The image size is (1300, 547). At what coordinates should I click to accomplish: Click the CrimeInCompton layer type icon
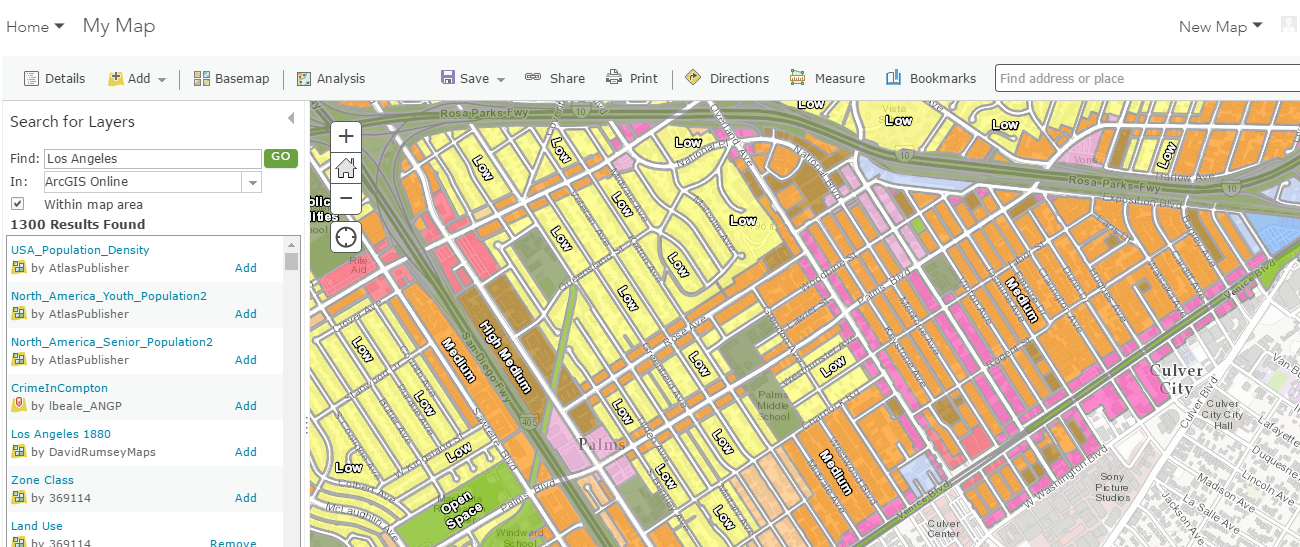tap(18, 406)
